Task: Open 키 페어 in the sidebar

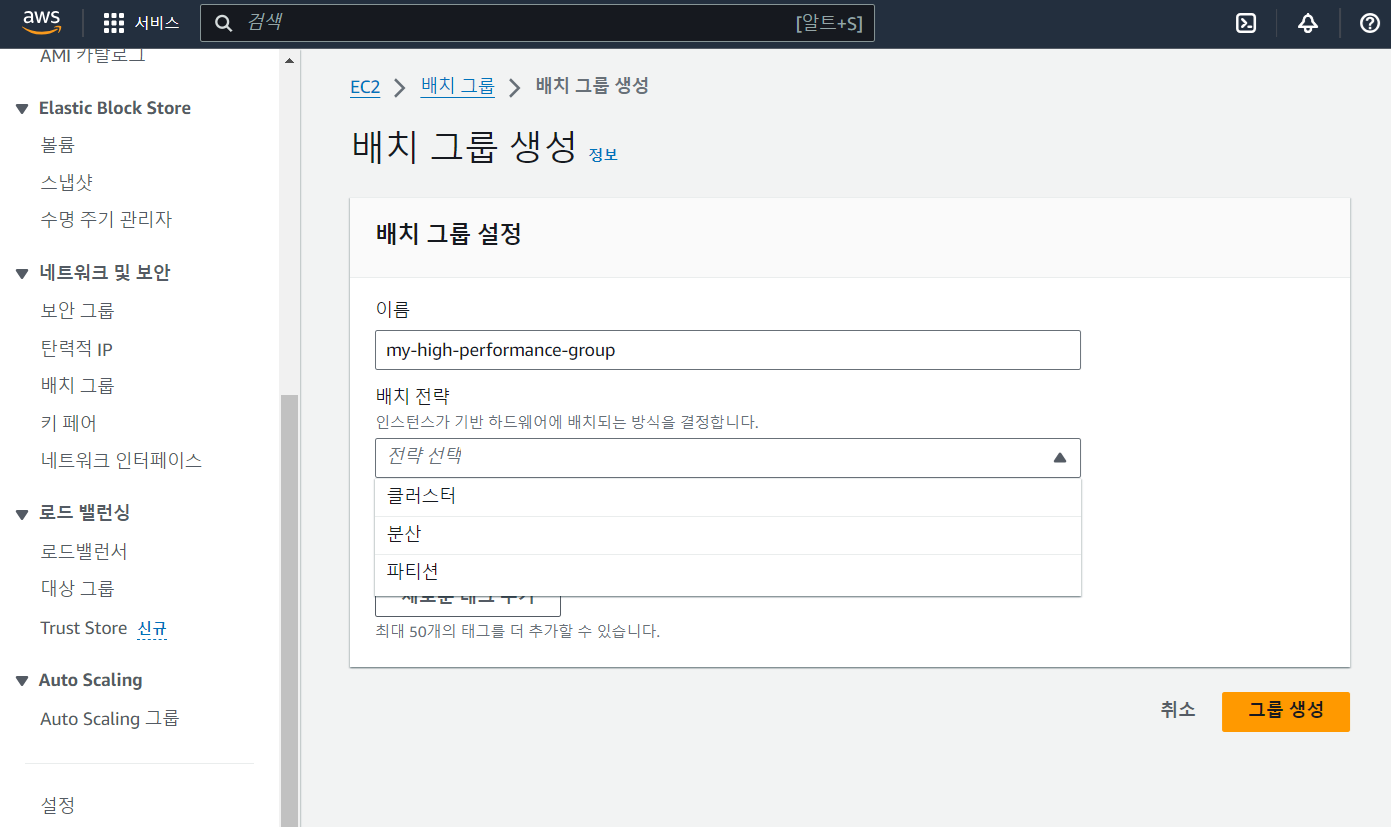Action: [68, 423]
